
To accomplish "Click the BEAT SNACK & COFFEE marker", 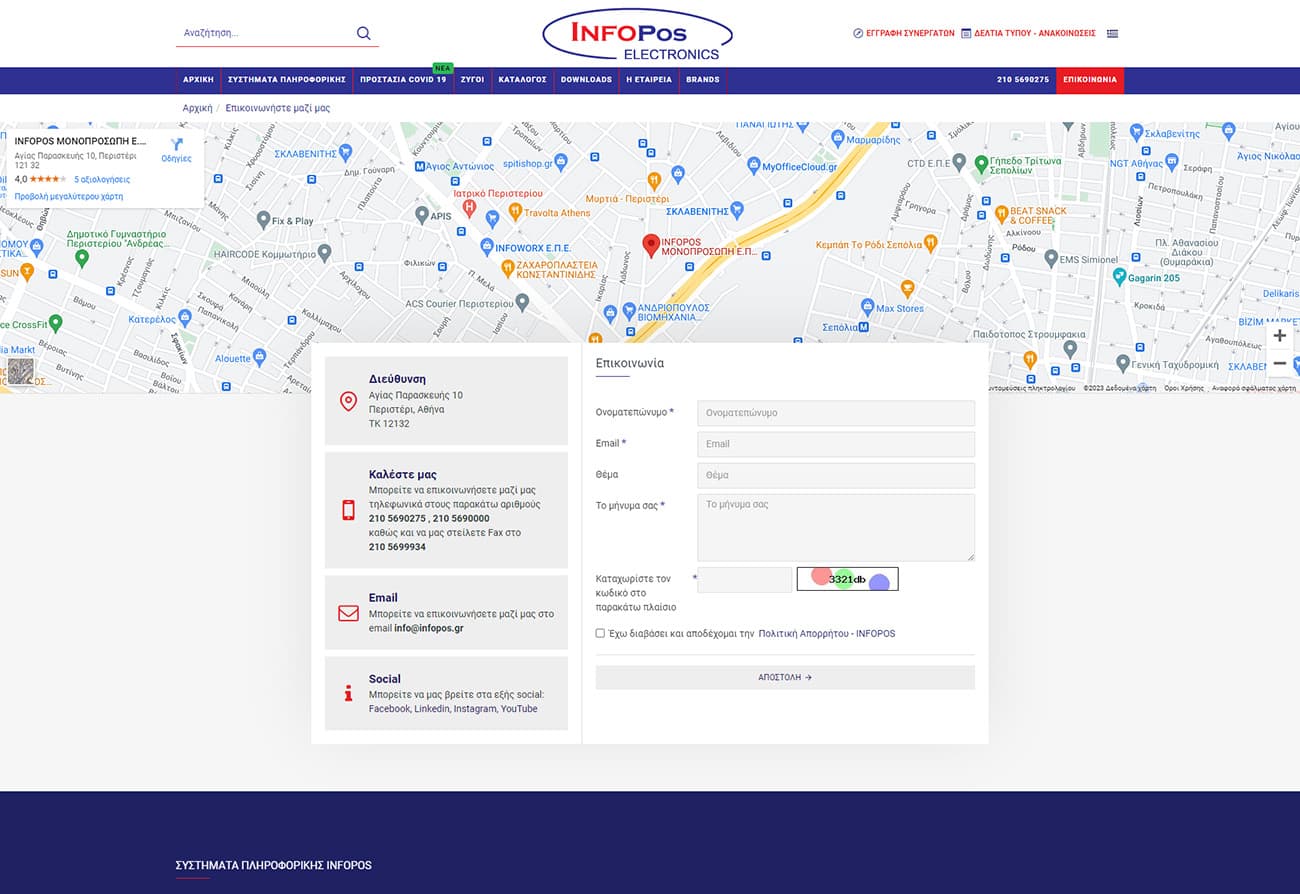I will coord(1001,213).
